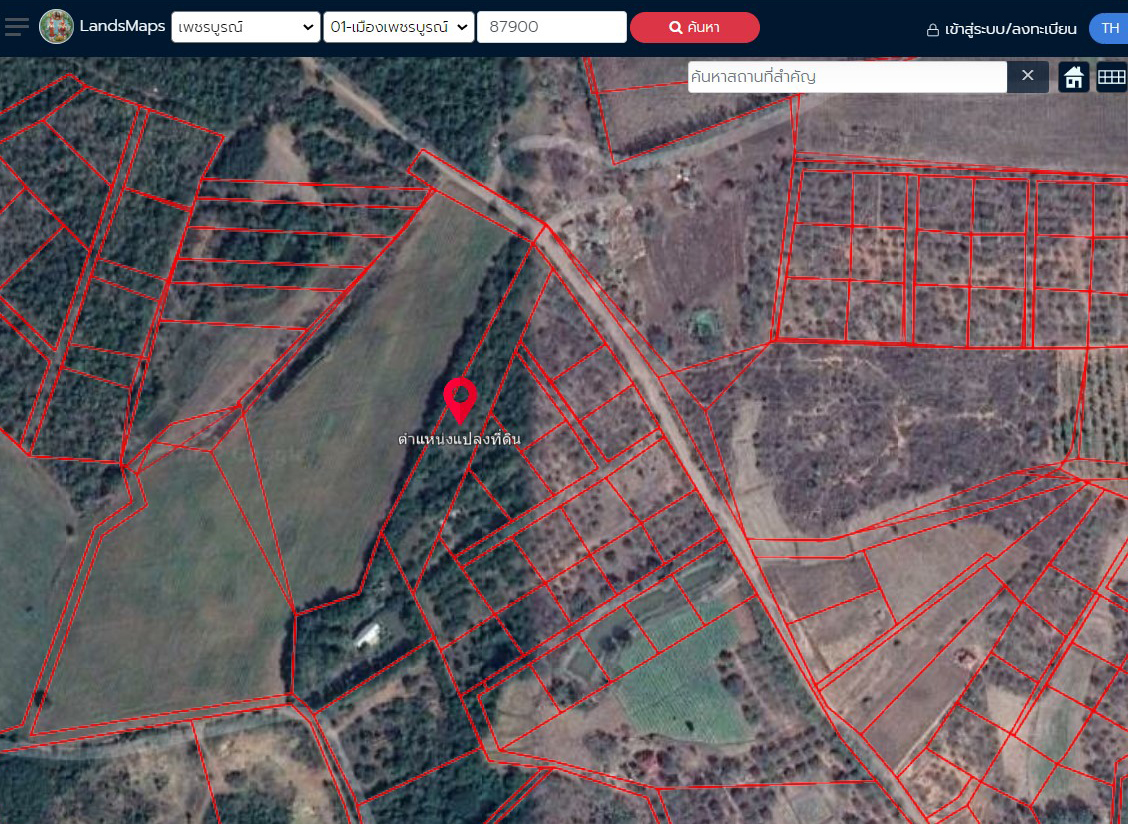This screenshot has width=1128, height=824.
Task: Open the เข้าสู่ระบบ/ลงทะเบียน login link
Action: [x=1010, y=29]
